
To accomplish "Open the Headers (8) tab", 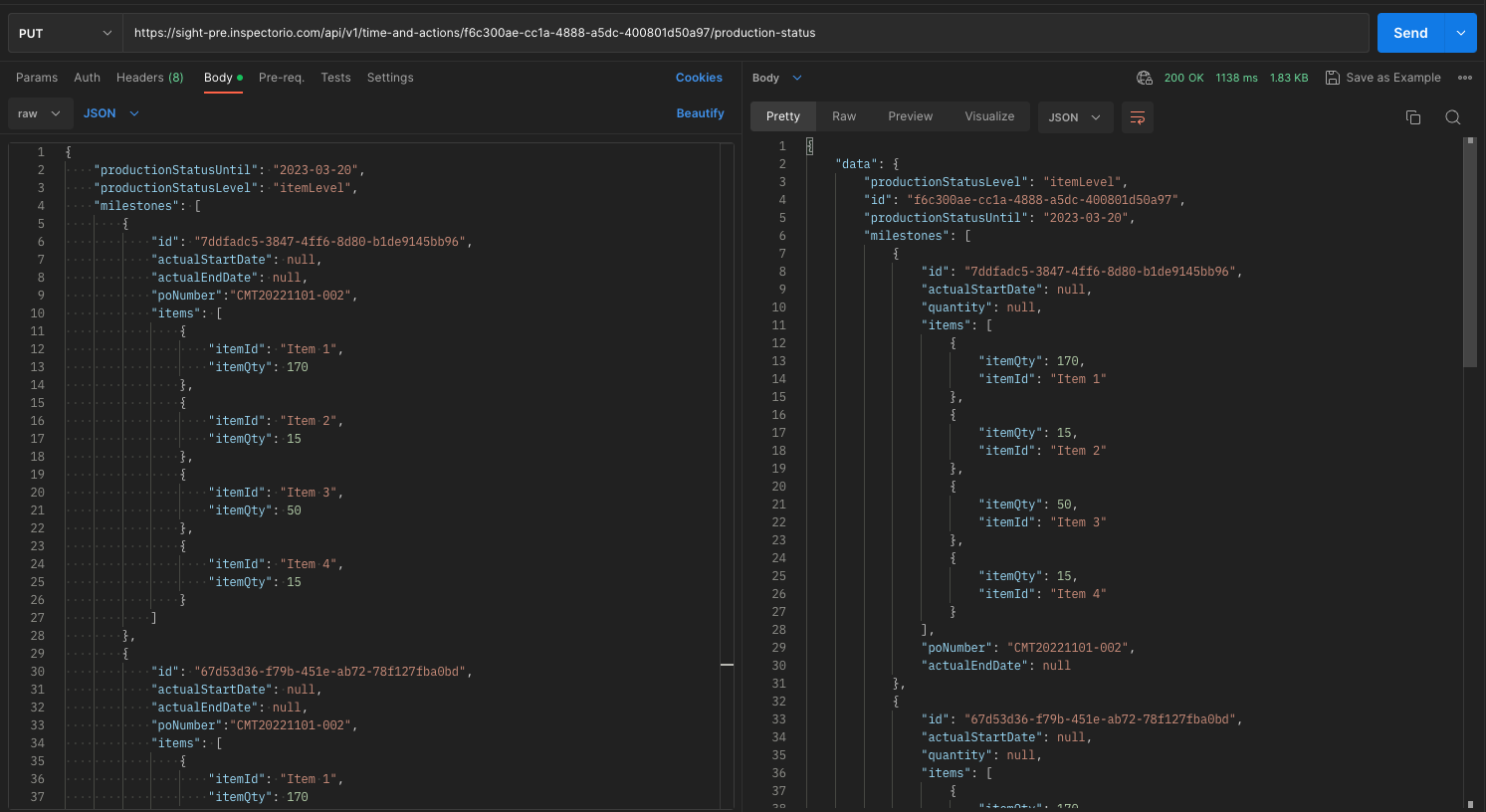I will point(150,78).
